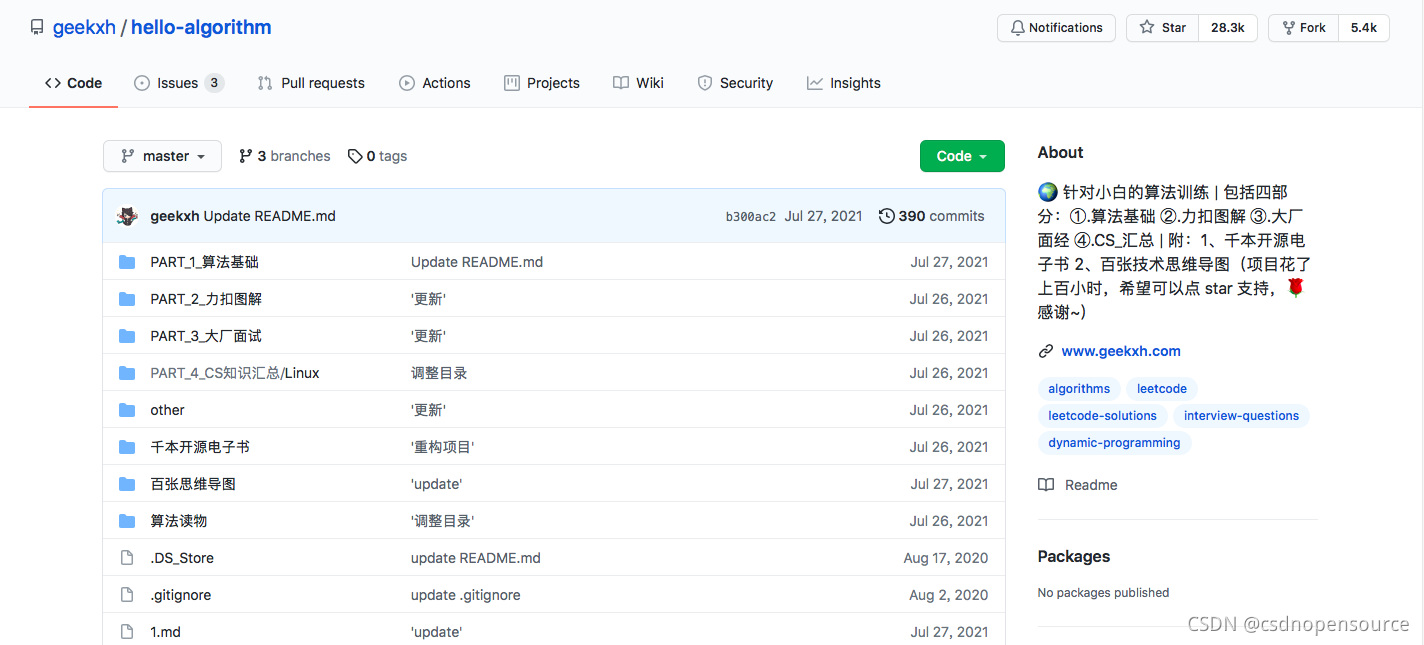Screen dimensions: 1424x645
Task: Select the interview-questions topic tag
Action: click(1241, 416)
